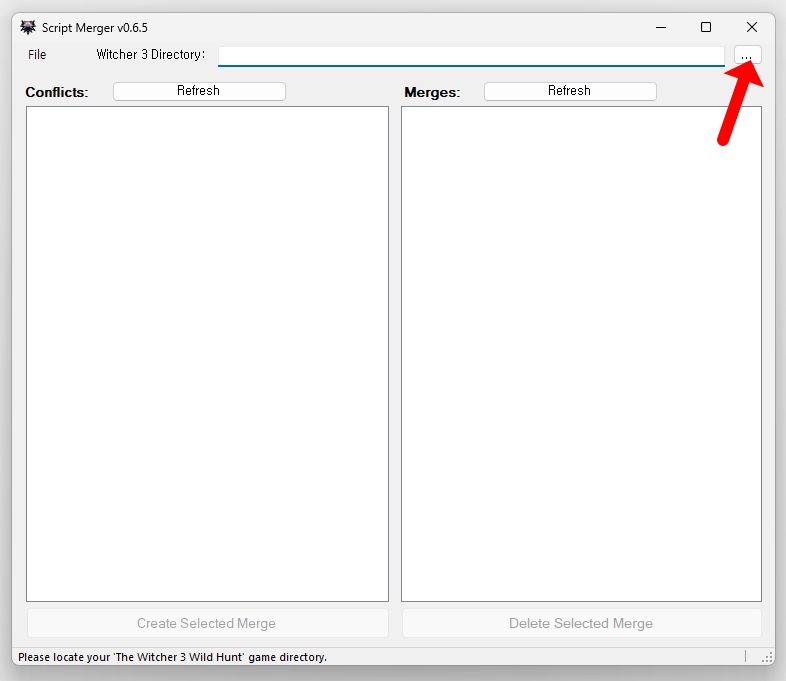Click the 'Witcher 3 Directory:' label
786x681 pixels.
150,54
